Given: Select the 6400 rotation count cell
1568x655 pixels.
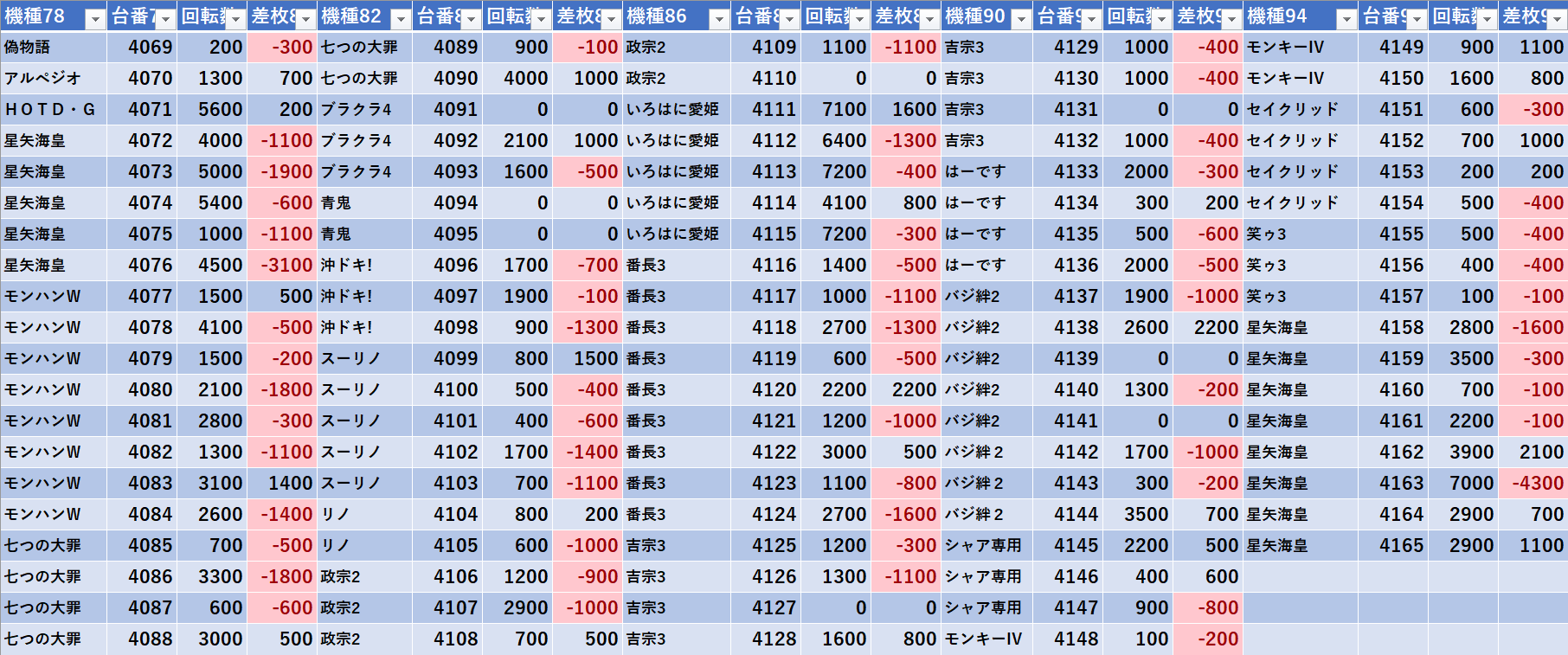Looking at the screenshot, I should point(836,140).
